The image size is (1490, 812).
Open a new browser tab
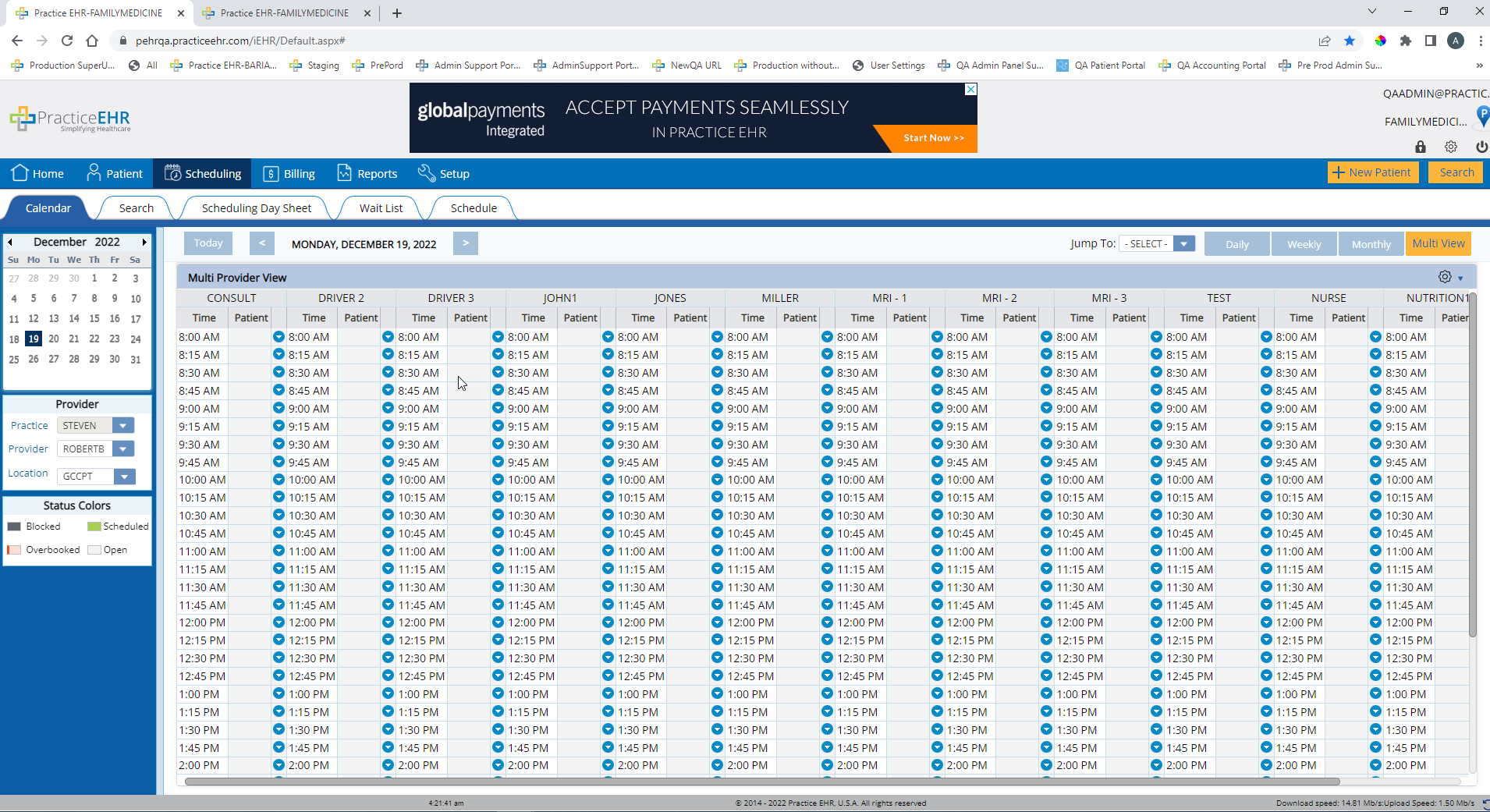[x=397, y=13]
